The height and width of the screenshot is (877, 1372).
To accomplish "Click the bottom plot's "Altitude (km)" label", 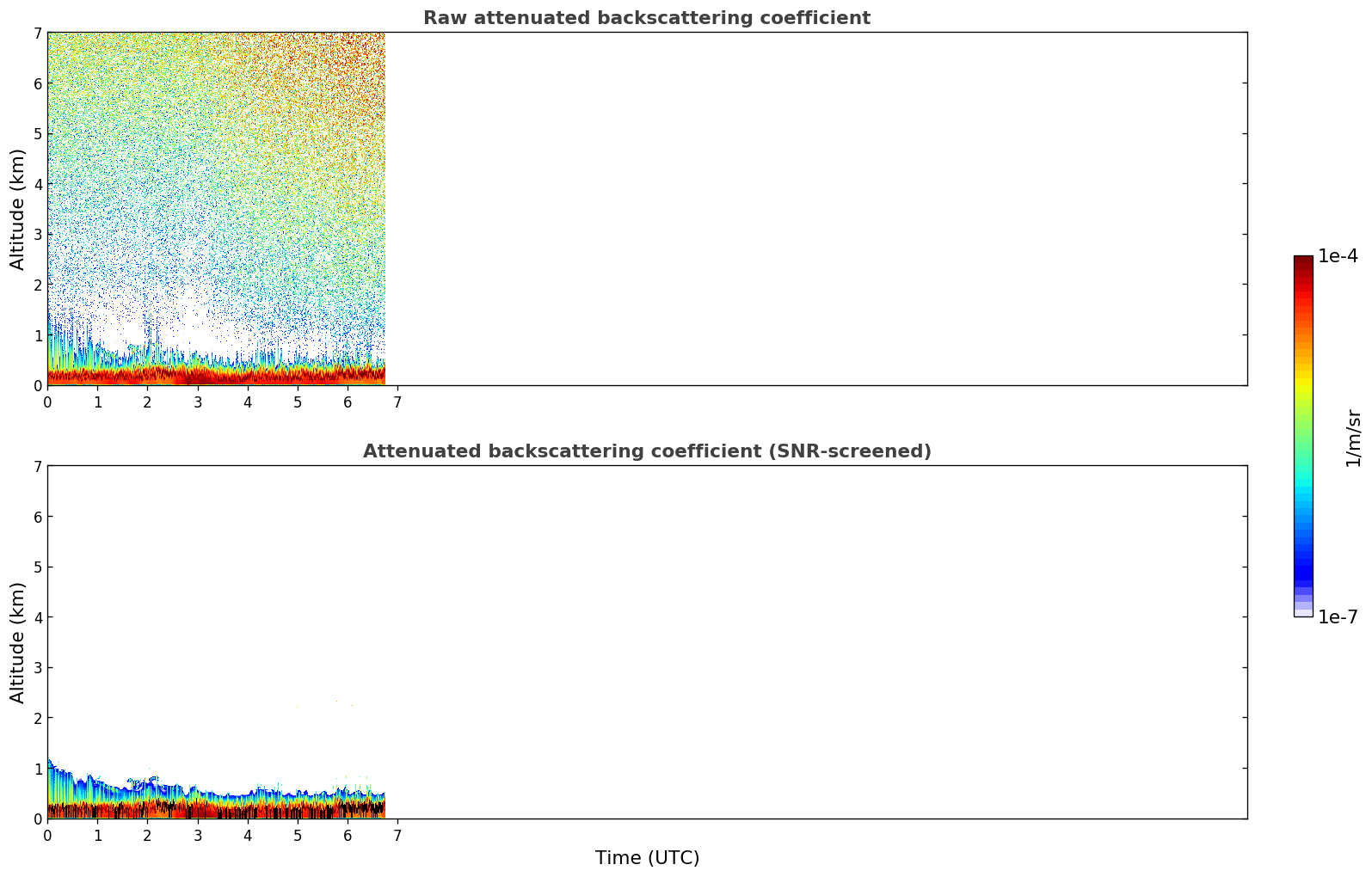I will [18, 642].
